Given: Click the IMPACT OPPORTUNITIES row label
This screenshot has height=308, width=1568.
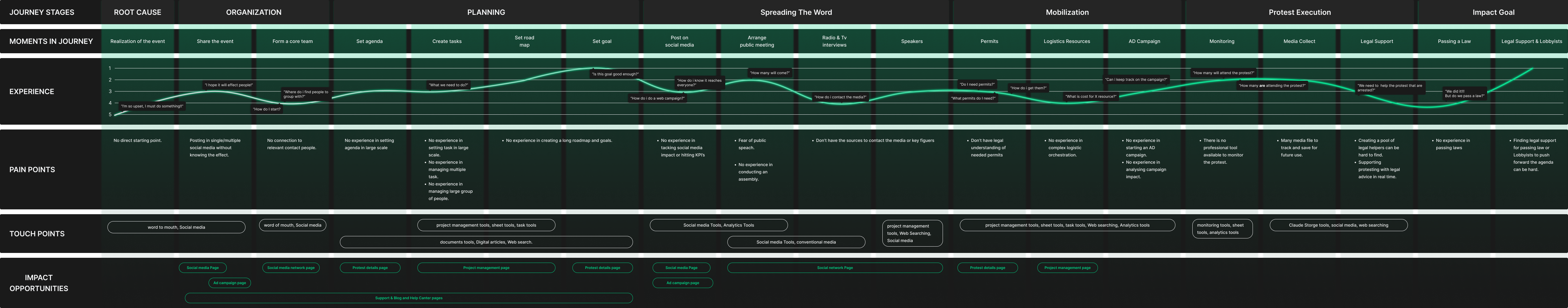Looking at the screenshot, I should tap(39, 283).
